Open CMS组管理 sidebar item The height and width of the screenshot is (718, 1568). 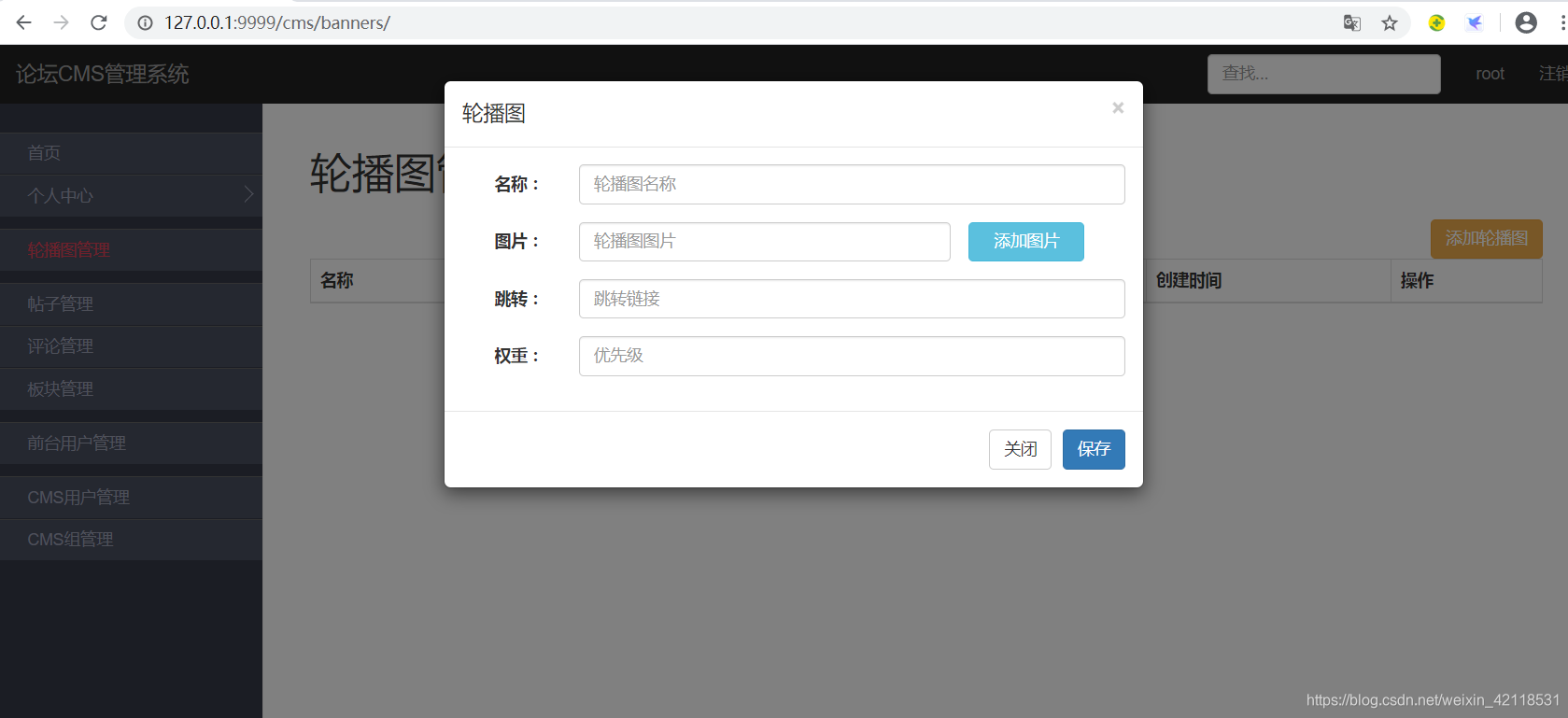[x=131, y=540]
